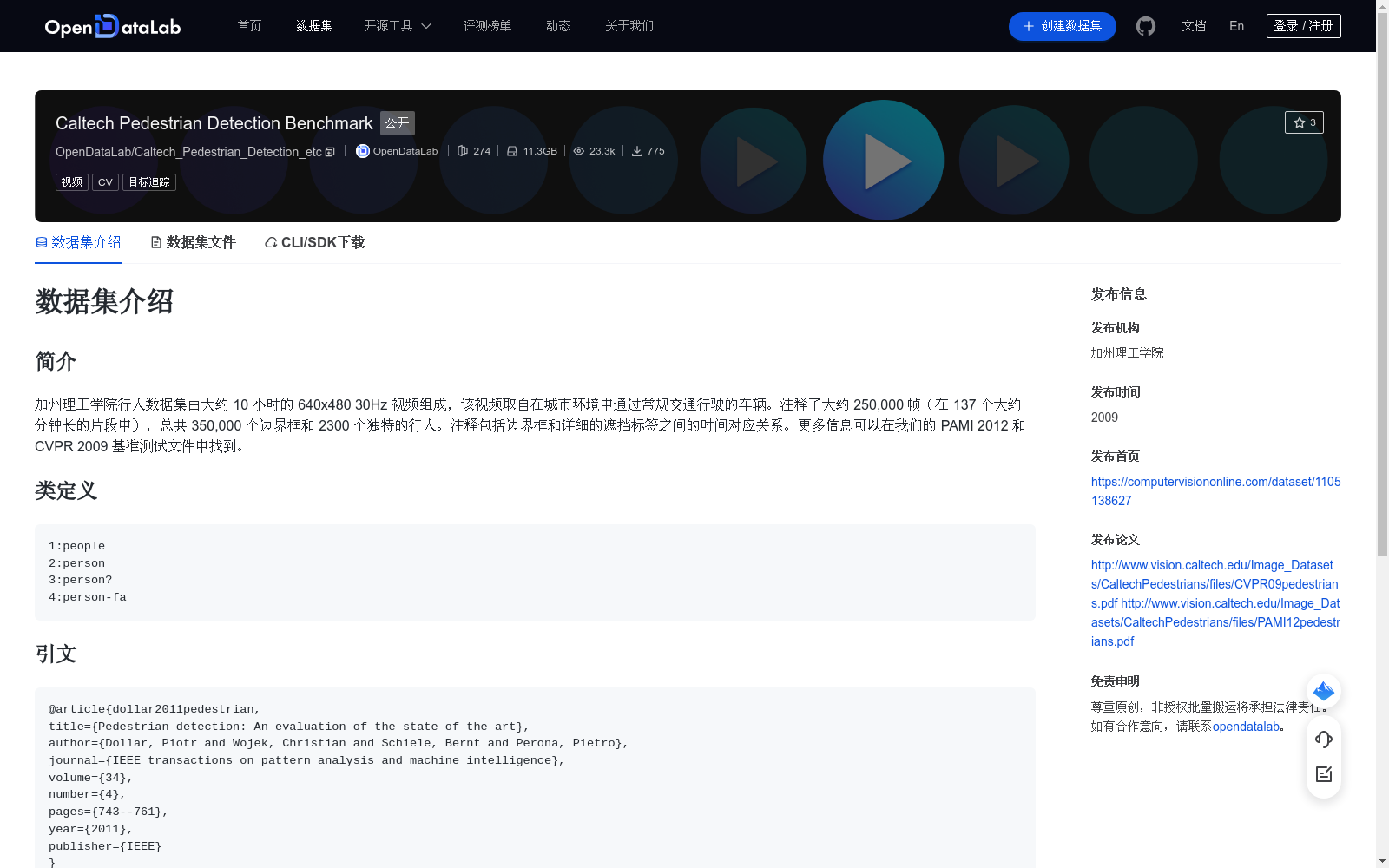
Task: Click the 目标追踪 tag
Action: [149, 182]
